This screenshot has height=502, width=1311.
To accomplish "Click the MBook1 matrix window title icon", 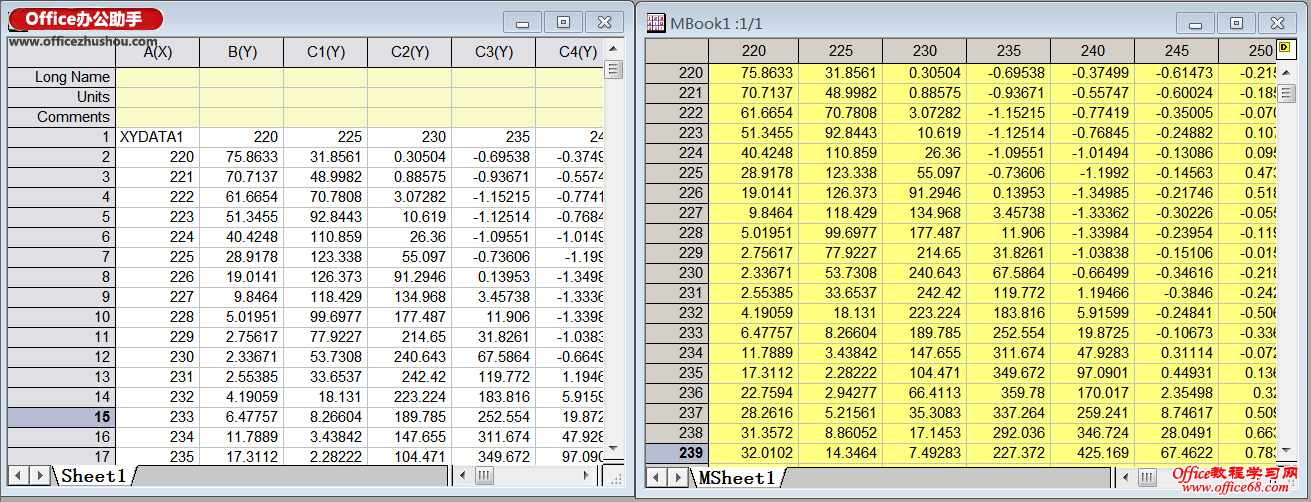I will click(x=657, y=23).
